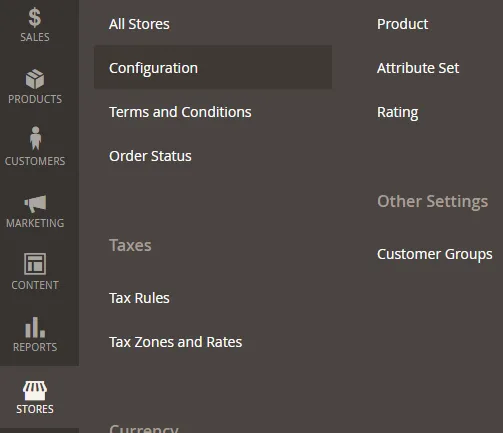The image size is (503, 433).
Task: Open the Product attributes link
Action: 403,24
